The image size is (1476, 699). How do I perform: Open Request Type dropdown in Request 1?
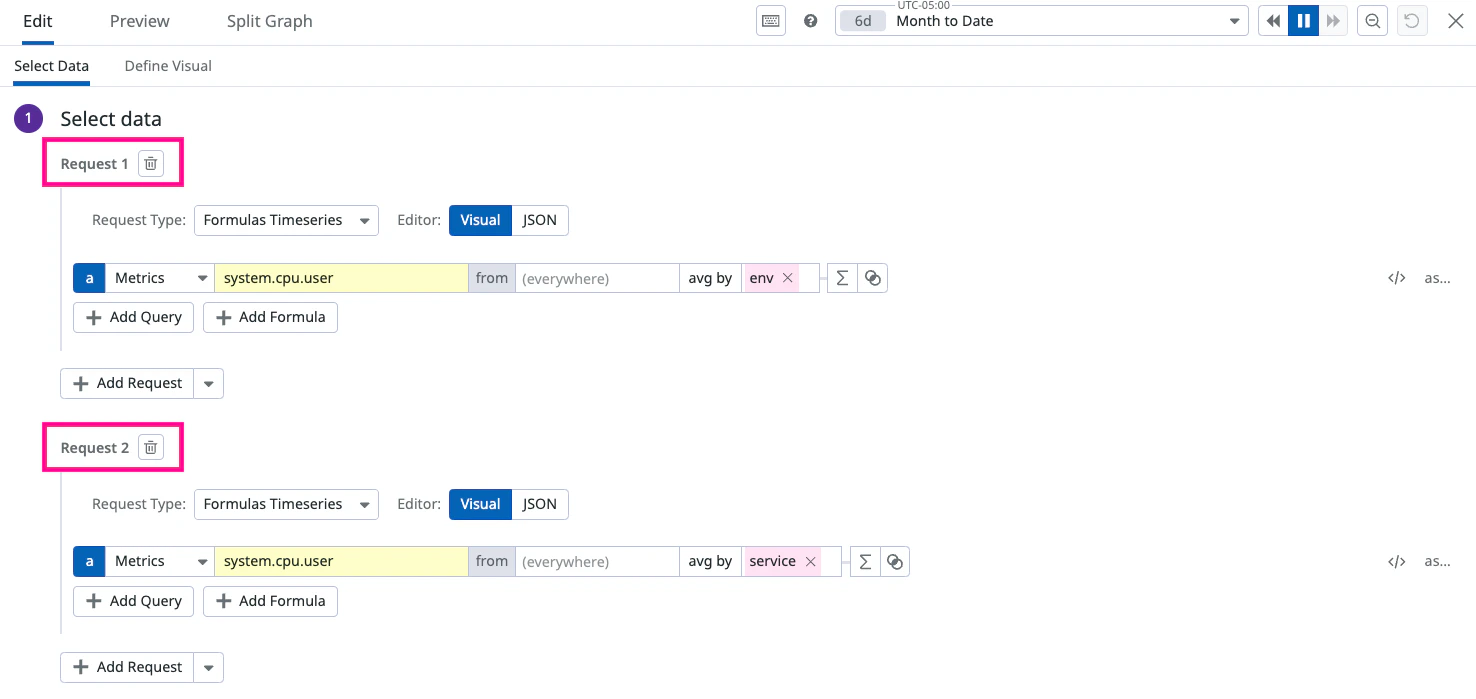(286, 220)
